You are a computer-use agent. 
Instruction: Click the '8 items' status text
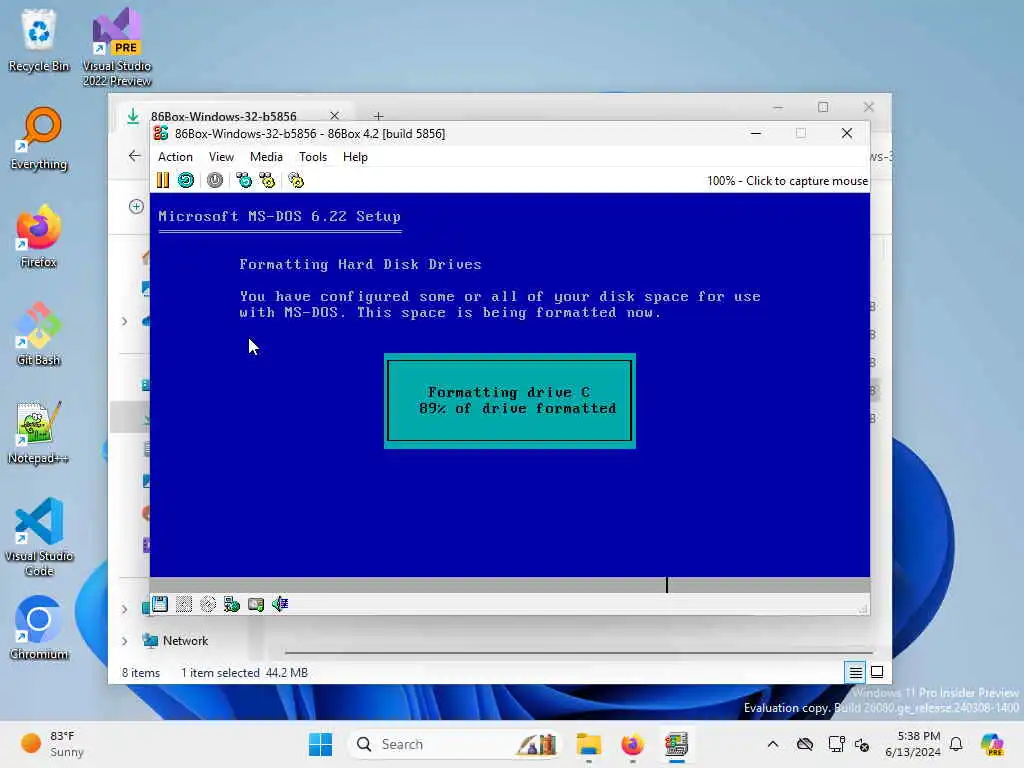(x=141, y=673)
